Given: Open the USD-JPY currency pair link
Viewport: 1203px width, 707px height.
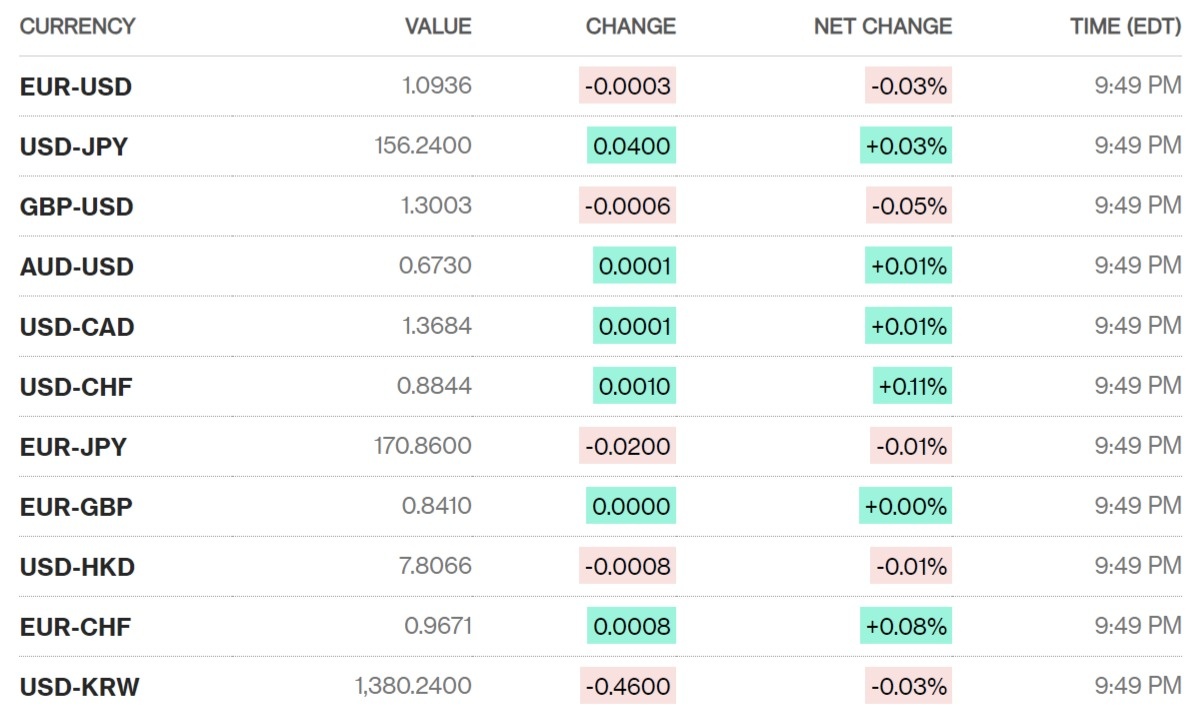Looking at the screenshot, I should [73, 147].
